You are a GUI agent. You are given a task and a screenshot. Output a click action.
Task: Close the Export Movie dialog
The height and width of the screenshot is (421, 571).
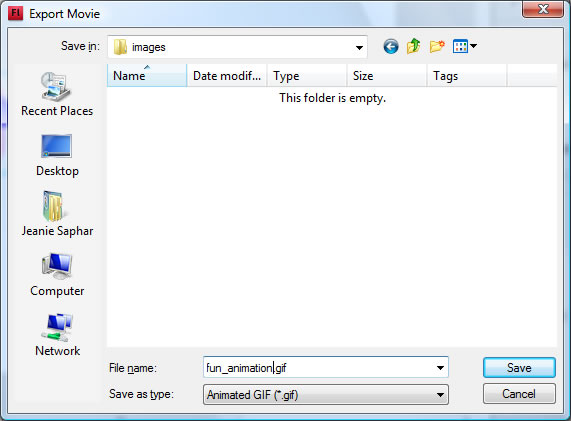(543, 9)
